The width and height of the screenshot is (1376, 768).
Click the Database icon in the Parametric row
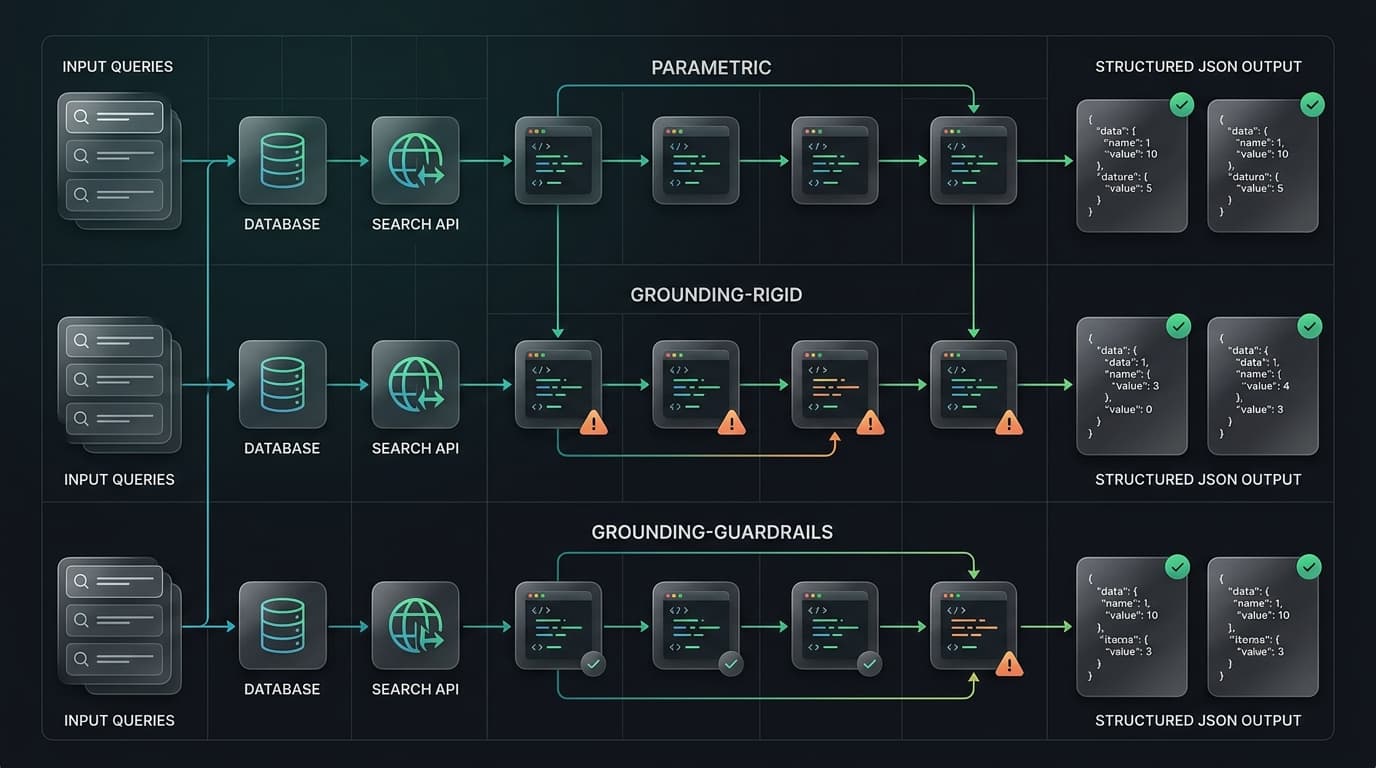pyautogui.click(x=282, y=161)
